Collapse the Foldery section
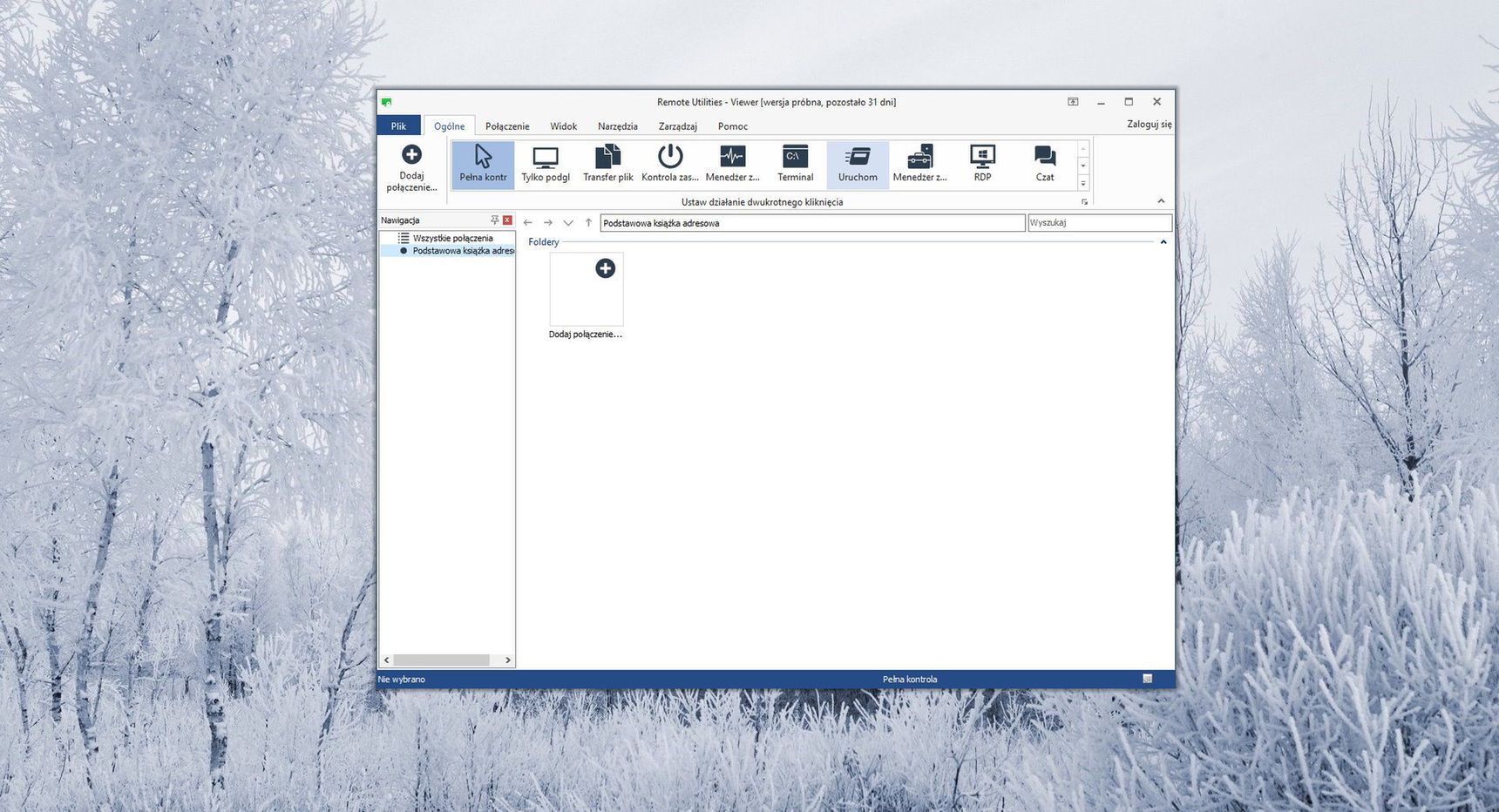Viewport: 1499px width, 812px height. 1163,242
